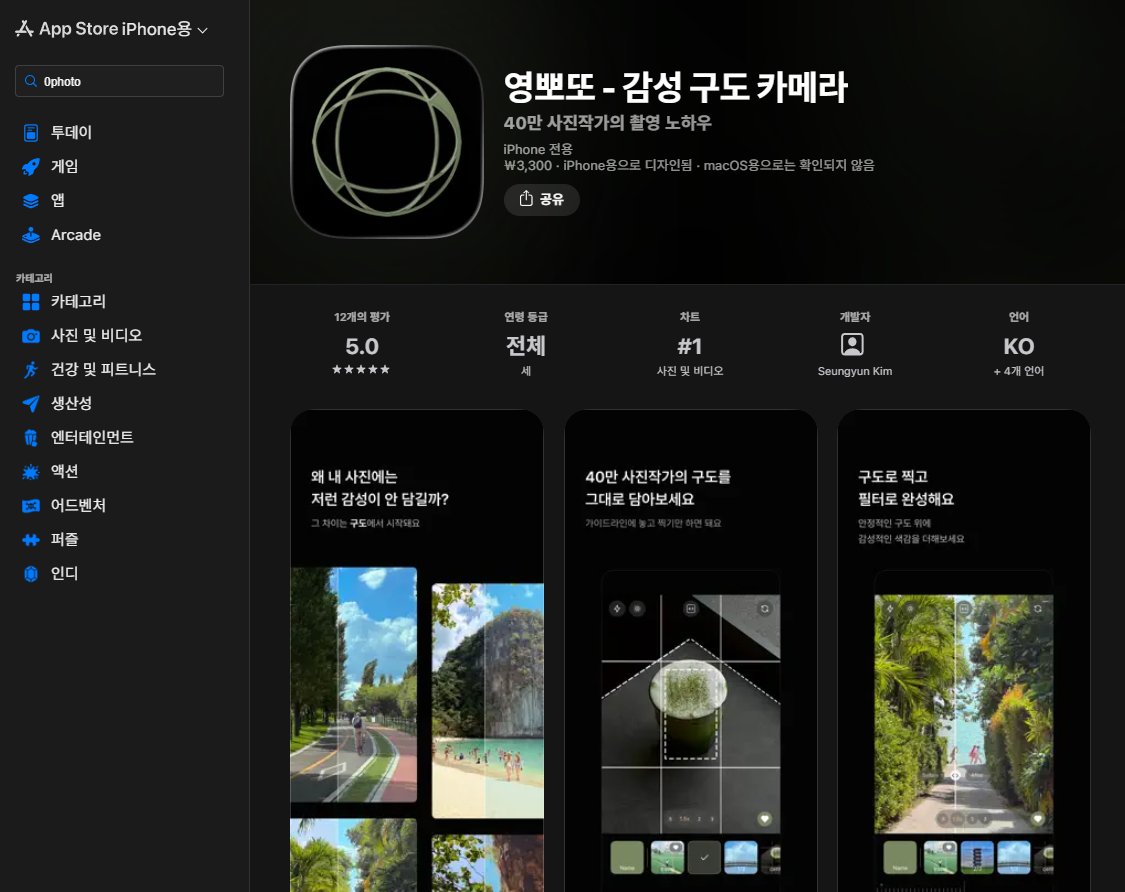Open the 건강 및 피트니스 category

point(103,370)
